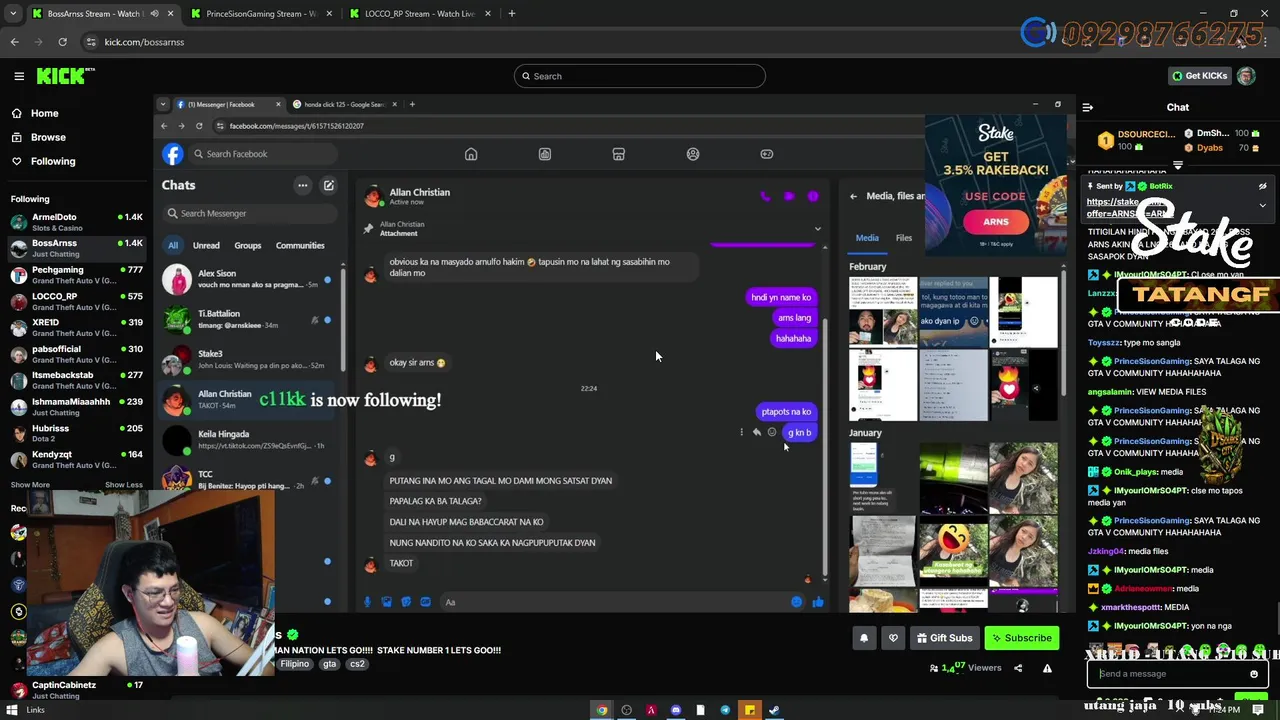
Task: Open Chrome from the taskbar
Action: 602,710
